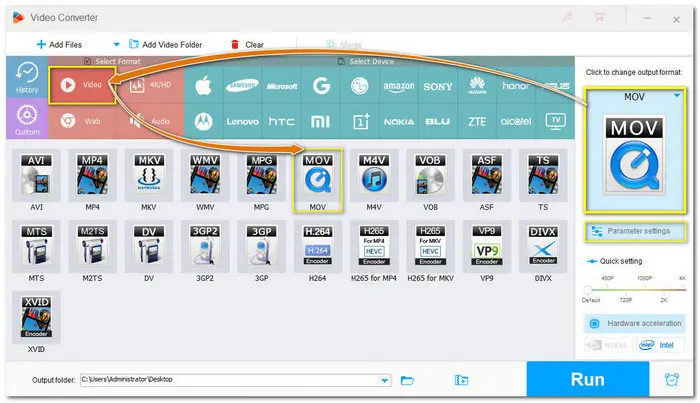Pick the 3GP format icon

tap(261, 246)
